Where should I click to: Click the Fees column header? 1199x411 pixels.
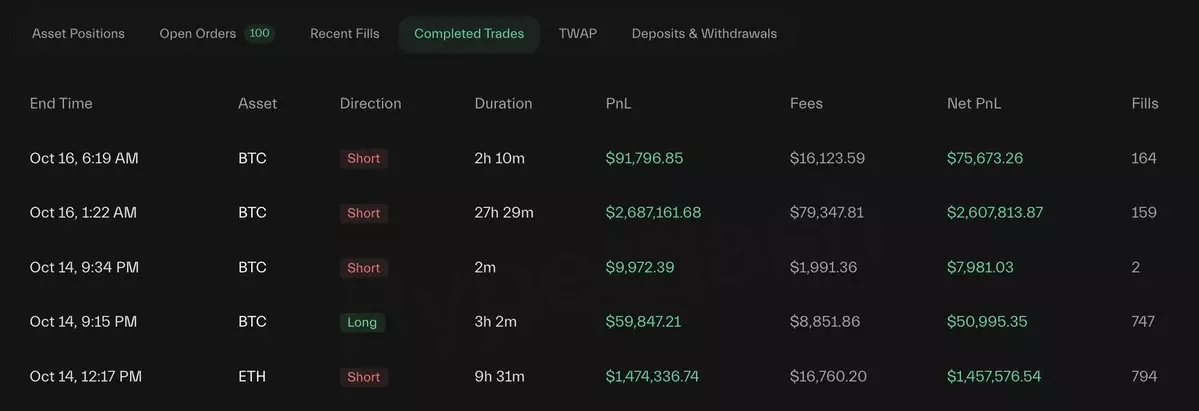coord(806,104)
